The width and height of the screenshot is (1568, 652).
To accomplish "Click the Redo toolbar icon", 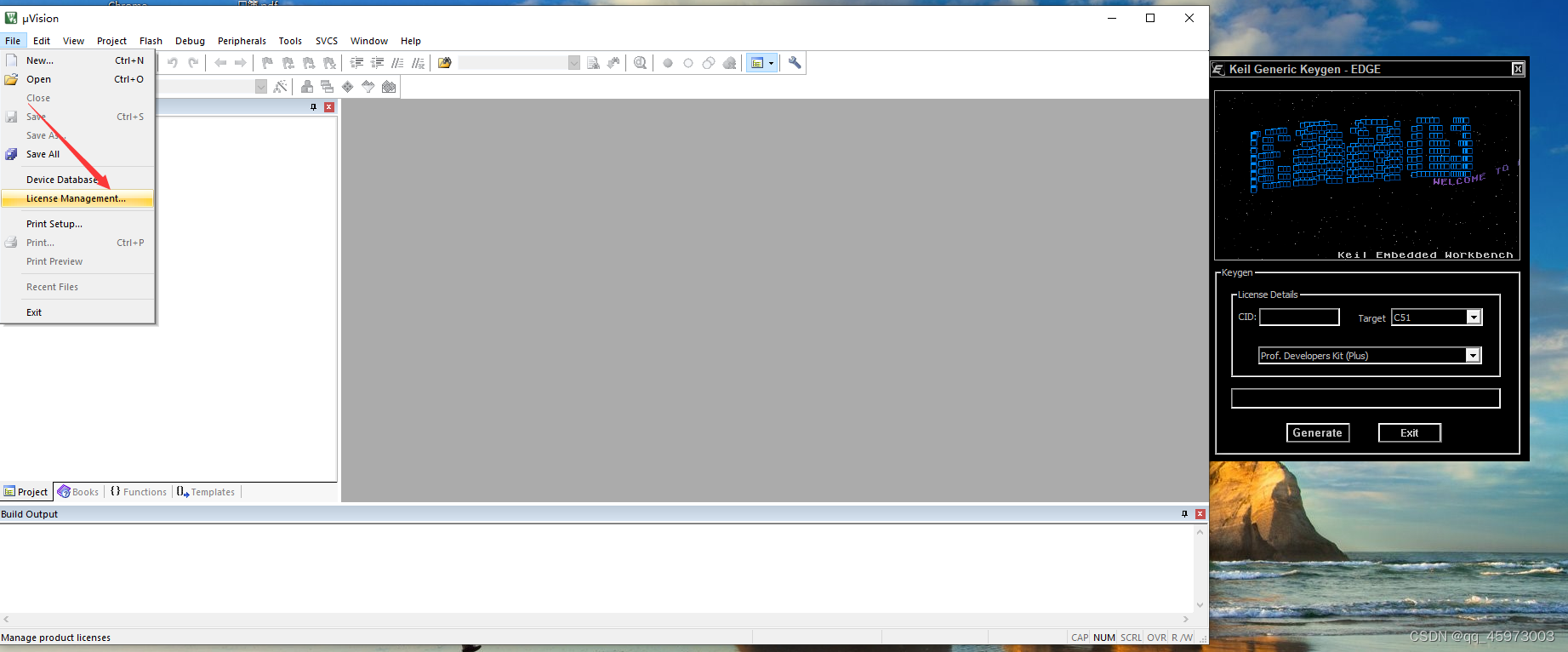I will coord(193,63).
